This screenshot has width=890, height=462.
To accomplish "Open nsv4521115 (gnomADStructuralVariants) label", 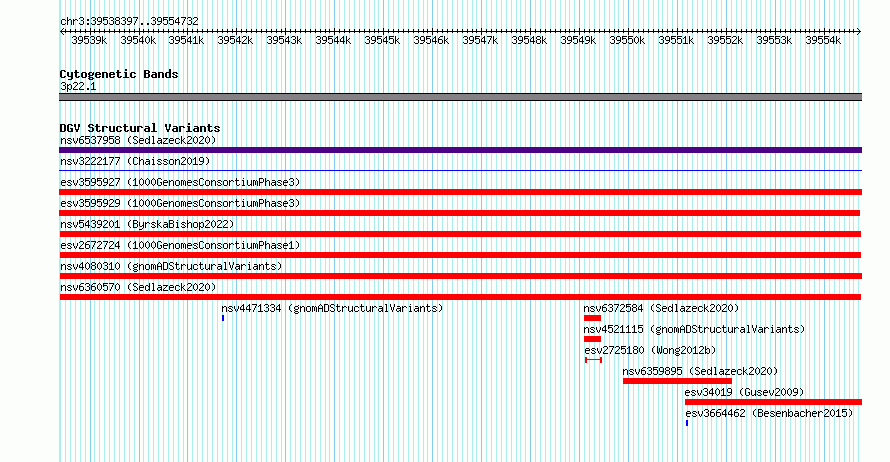I will click(694, 329).
